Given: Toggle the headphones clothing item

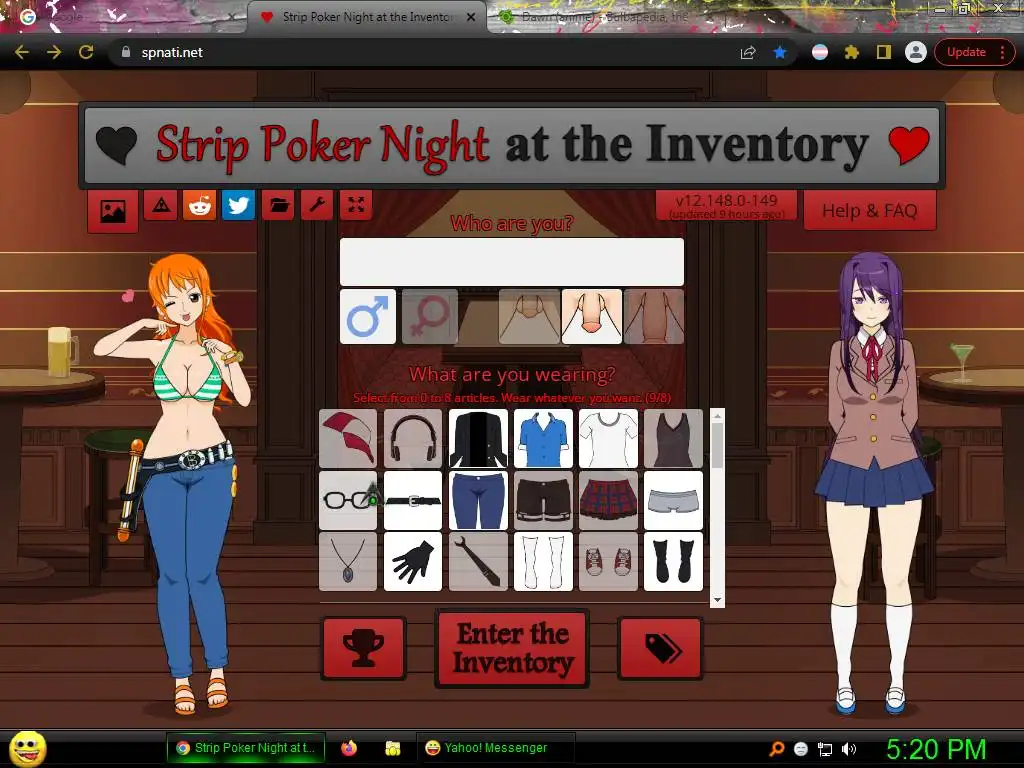Looking at the screenshot, I should point(413,439).
